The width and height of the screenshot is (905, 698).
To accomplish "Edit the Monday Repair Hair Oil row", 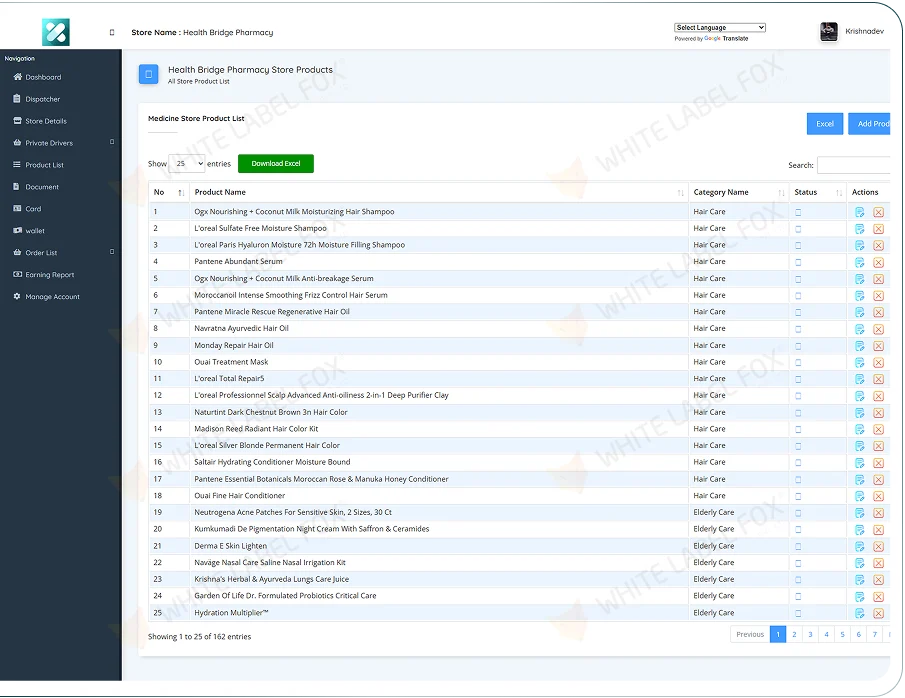I will click(859, 346).
